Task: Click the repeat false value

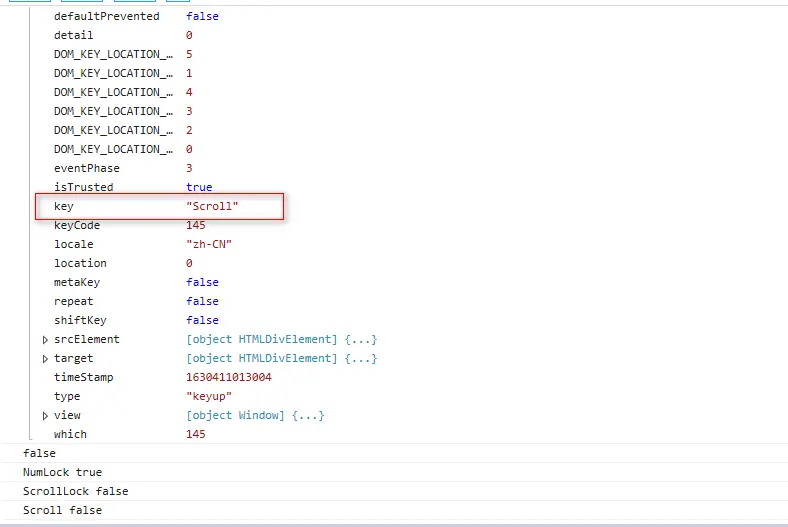Action: click(203, 301)
